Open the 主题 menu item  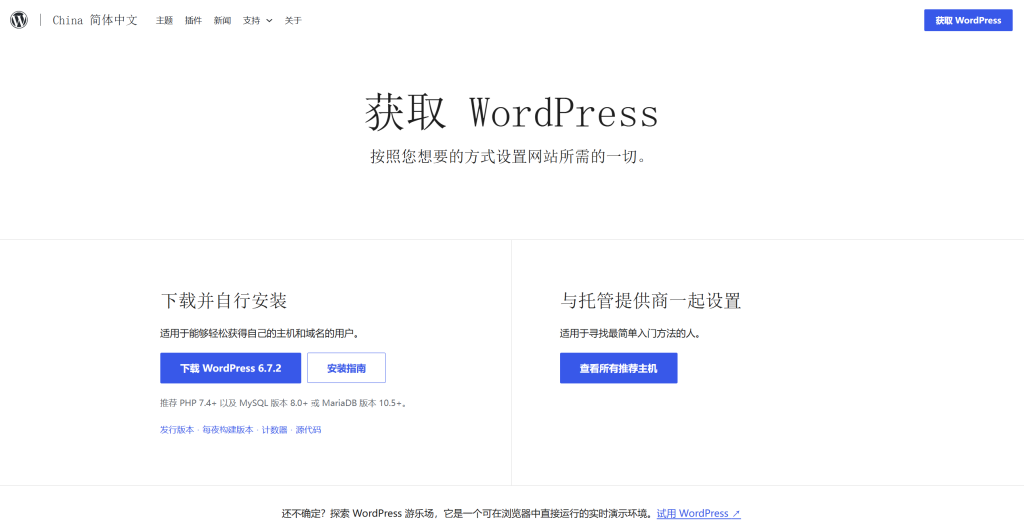pyautogui.click(x=164, y=20)
